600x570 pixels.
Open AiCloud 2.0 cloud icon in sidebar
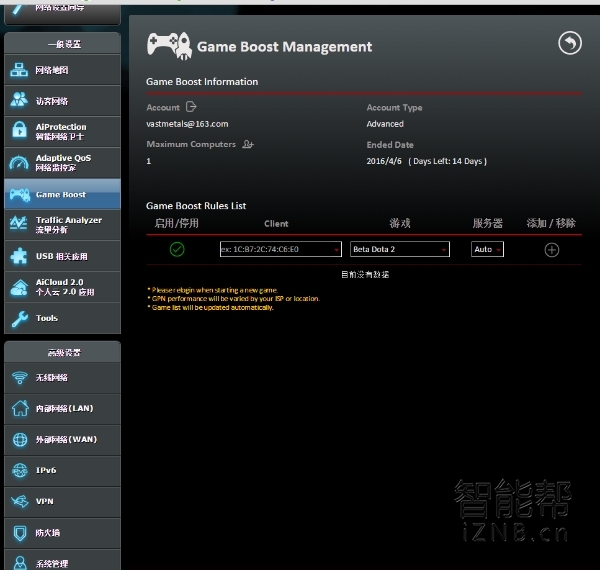tap(19, 288)
